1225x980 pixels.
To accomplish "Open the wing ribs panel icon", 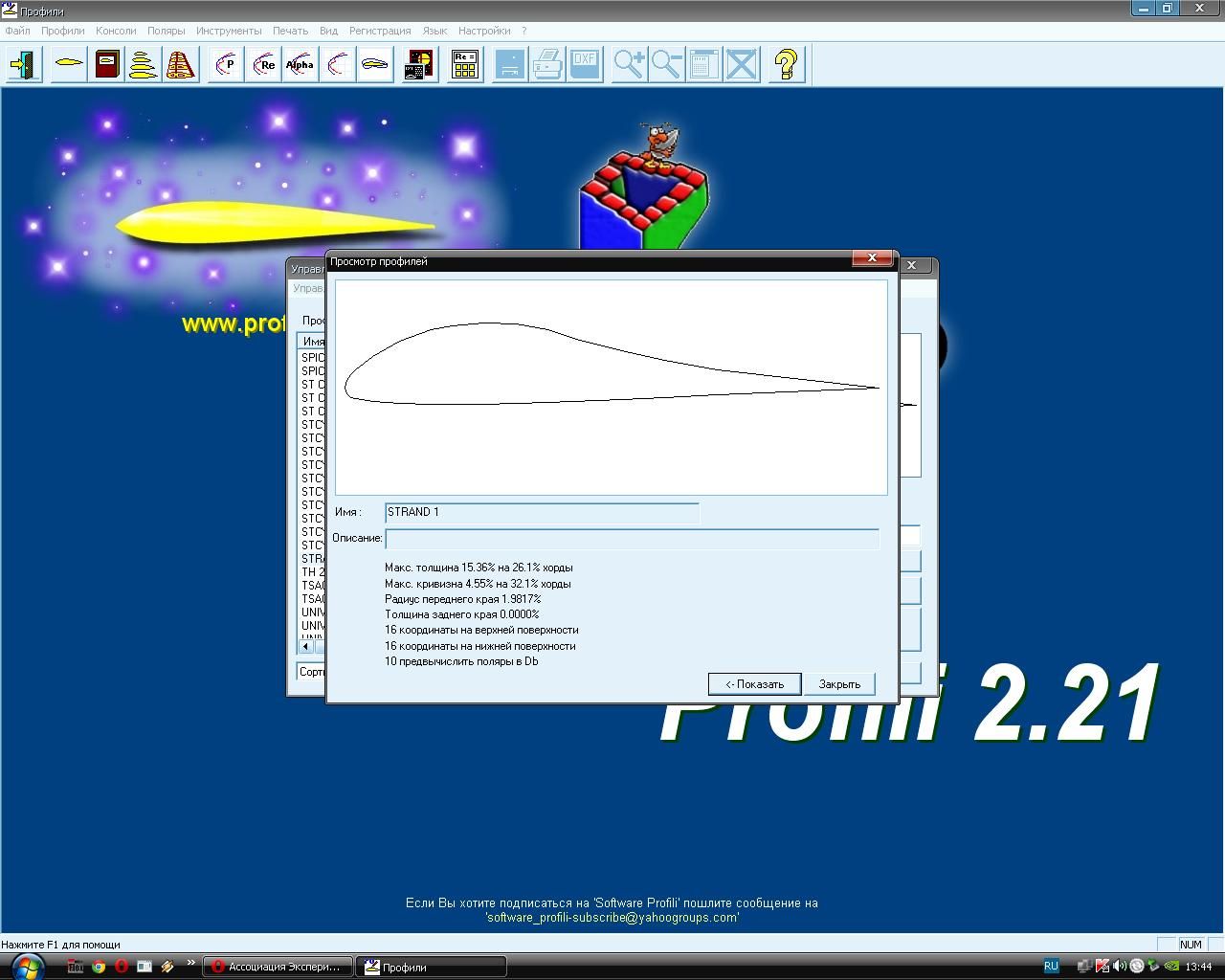I will pos(180,65).
